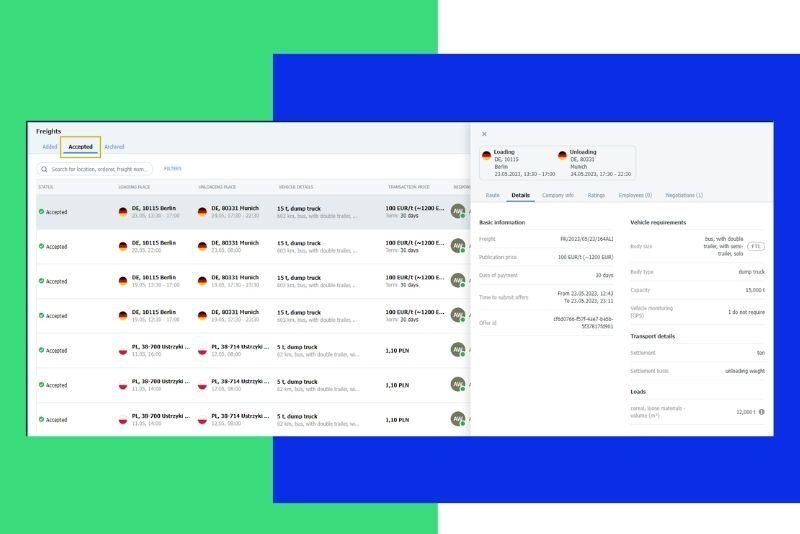Click the FTL badge next to body size

tap(756, 246)
